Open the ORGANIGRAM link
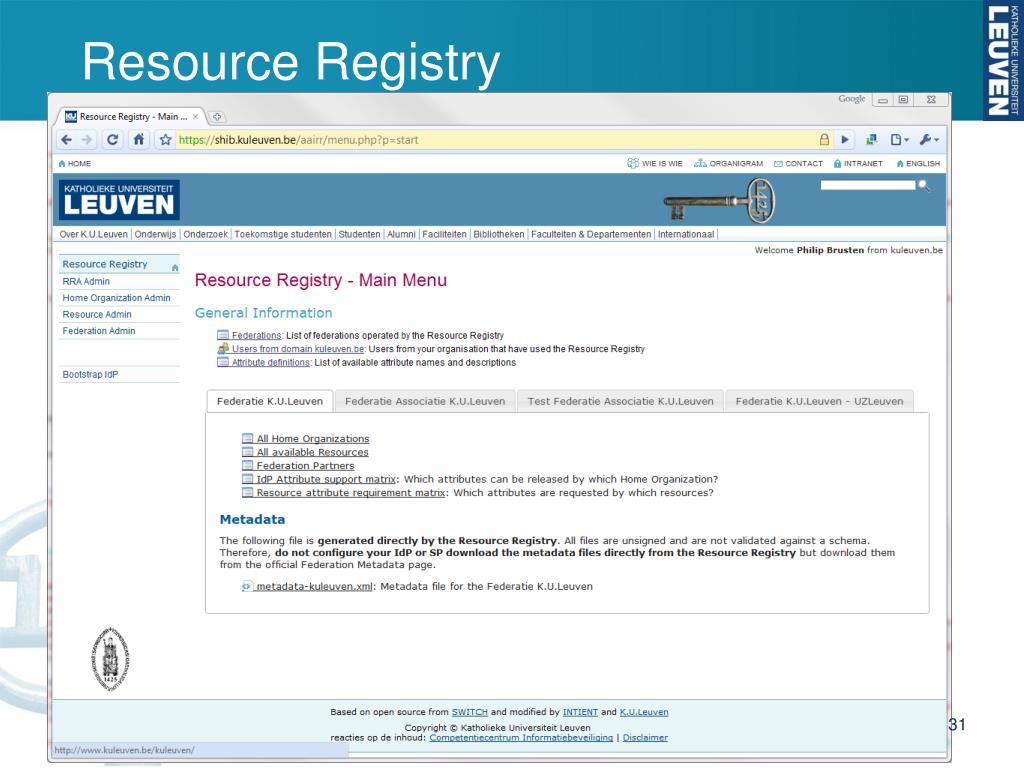 click(x=728, y=163)
